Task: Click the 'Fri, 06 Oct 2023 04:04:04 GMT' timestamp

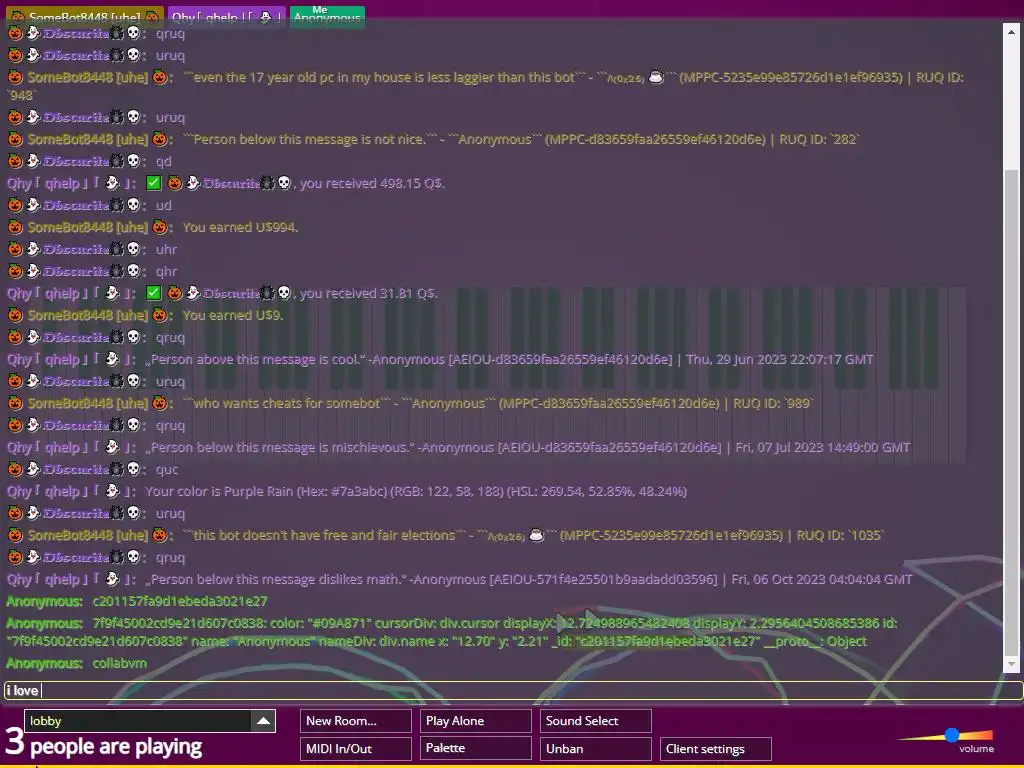Action: (822, 579)
